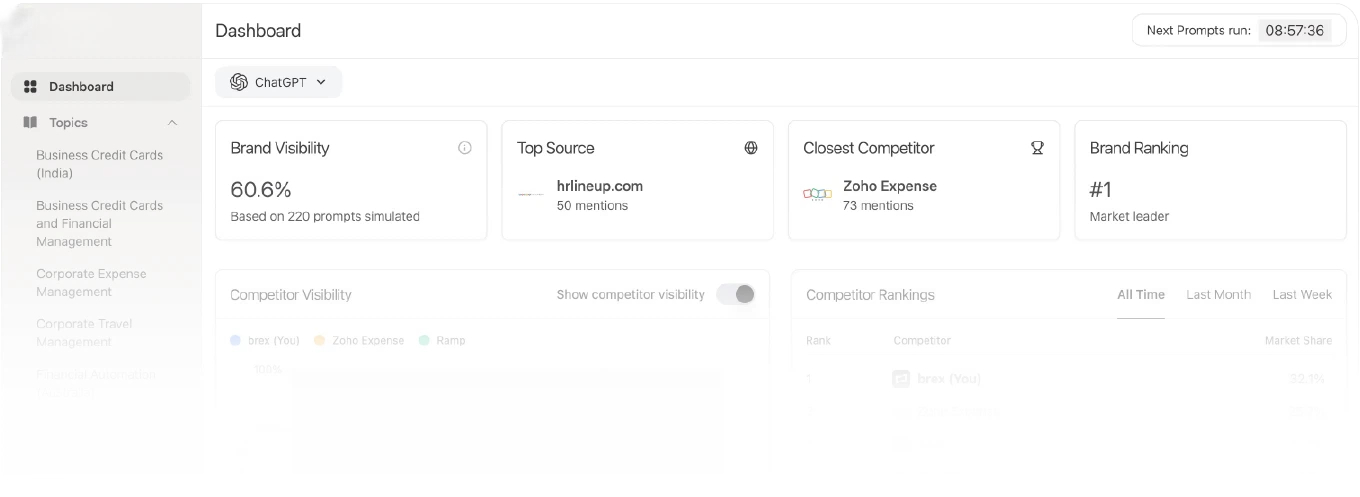Click the Topics book icon
This screenshot has height=497, width=1360.
[x=30, y=123]
